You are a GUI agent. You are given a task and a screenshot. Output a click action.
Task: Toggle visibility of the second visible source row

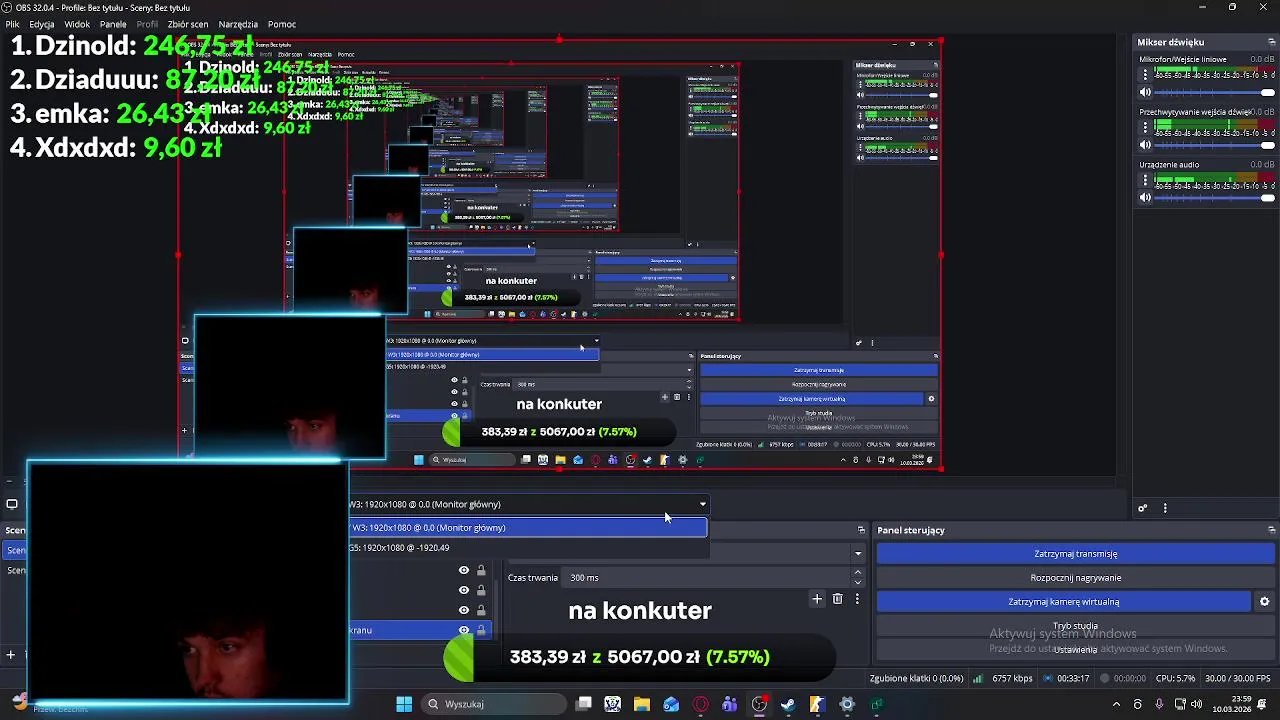(463, 590)
